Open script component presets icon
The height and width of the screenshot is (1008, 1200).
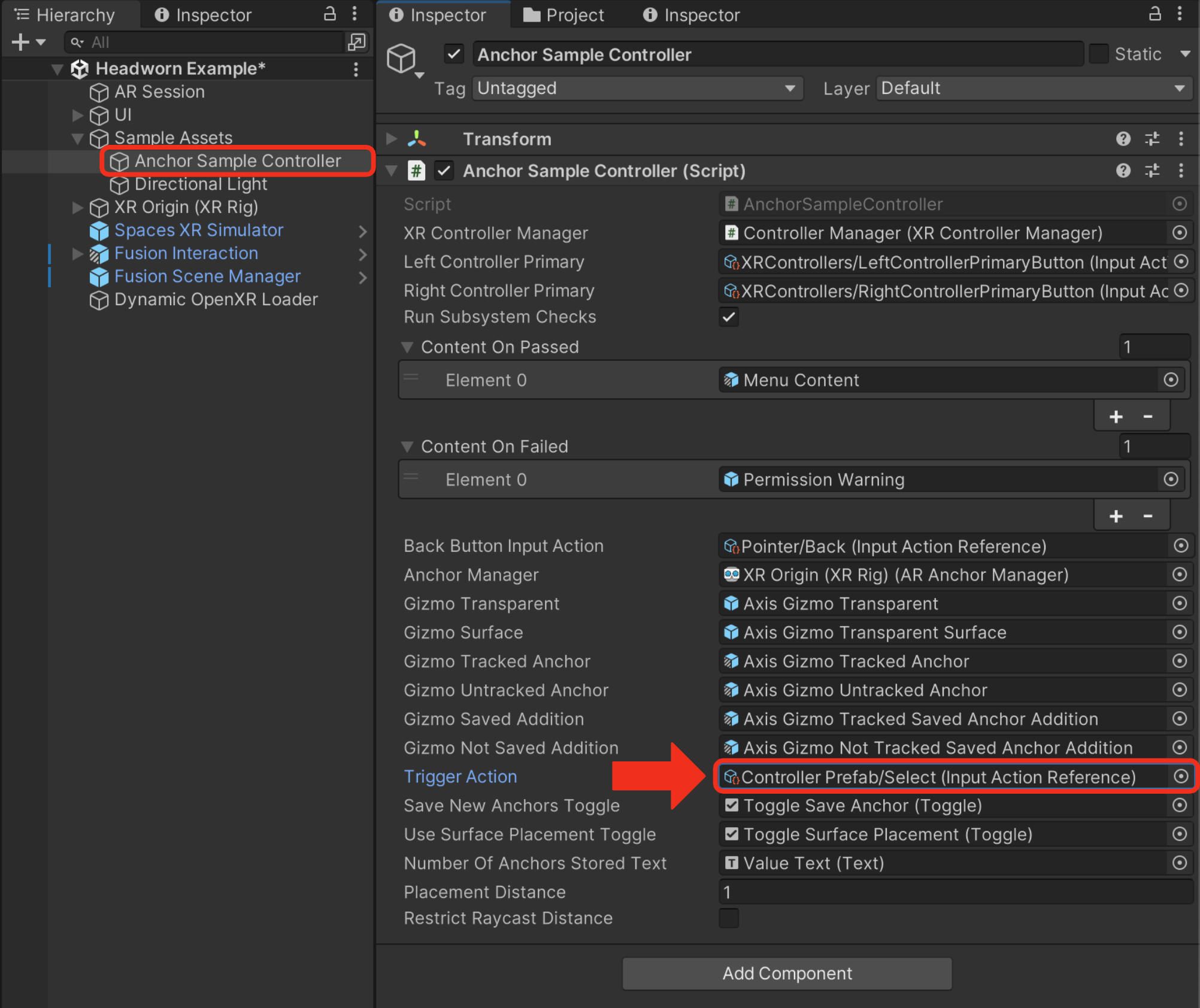click(x=1152, y=171)
